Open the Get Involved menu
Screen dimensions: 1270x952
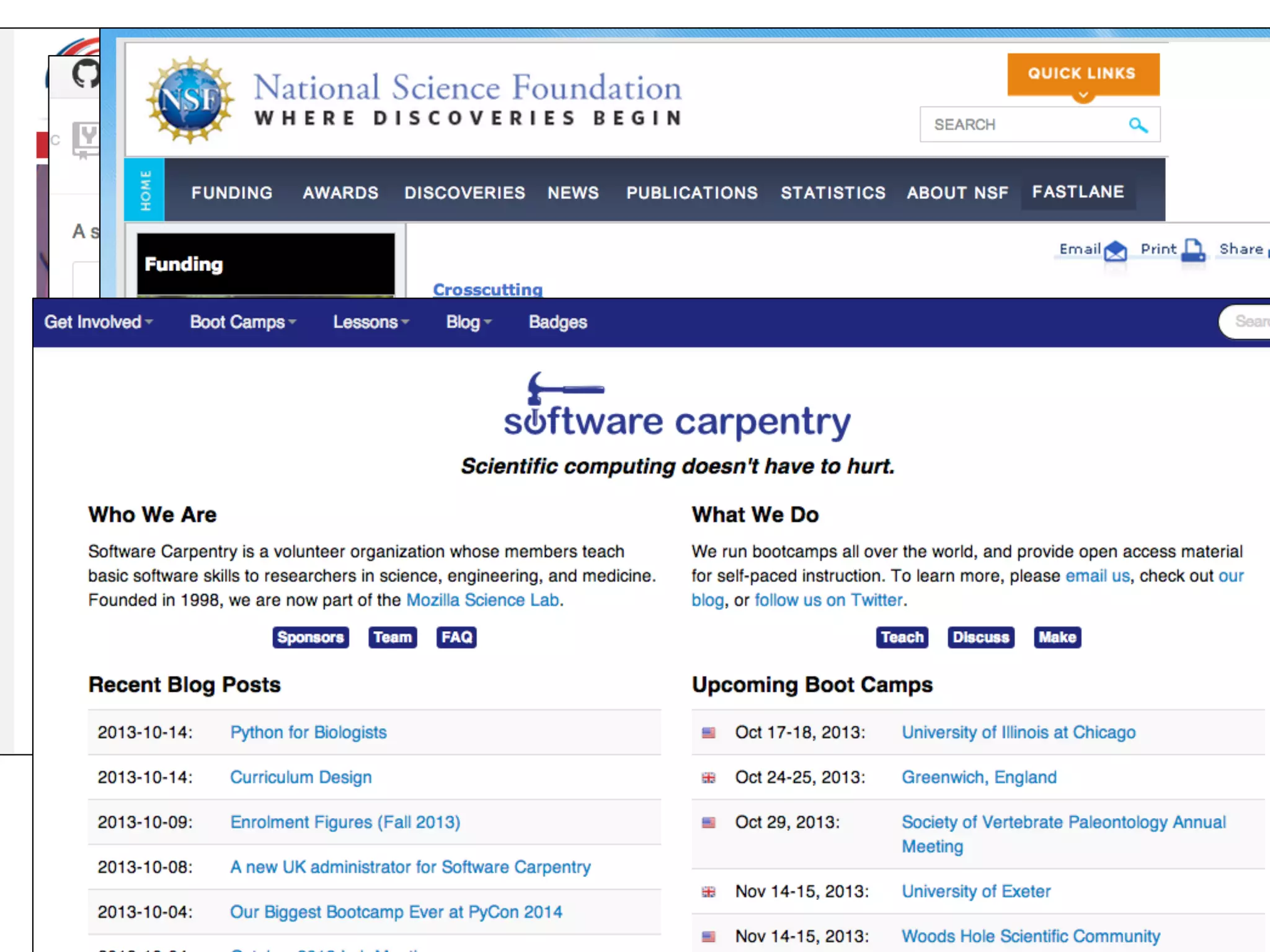[x=98, y=322]
